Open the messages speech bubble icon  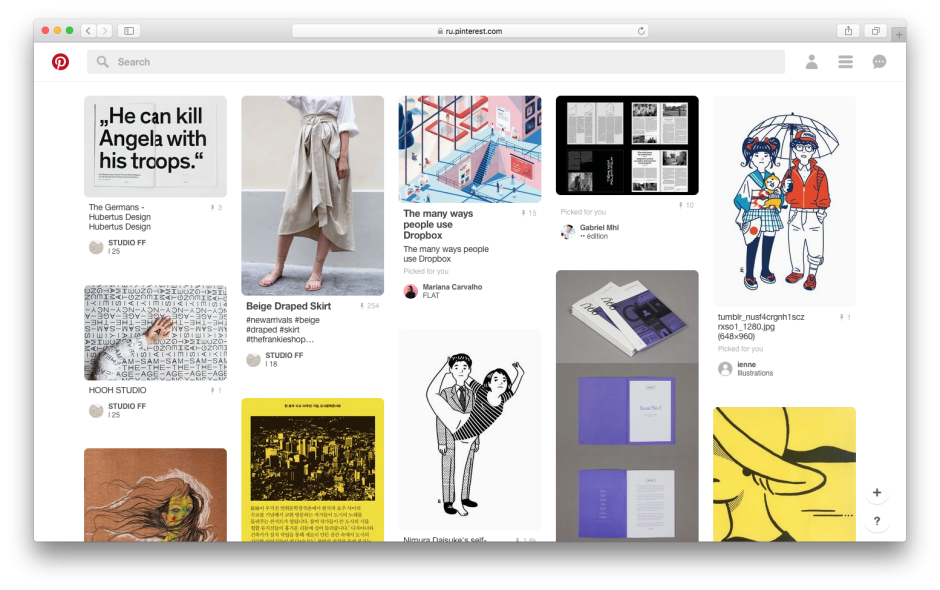[879, 62]
